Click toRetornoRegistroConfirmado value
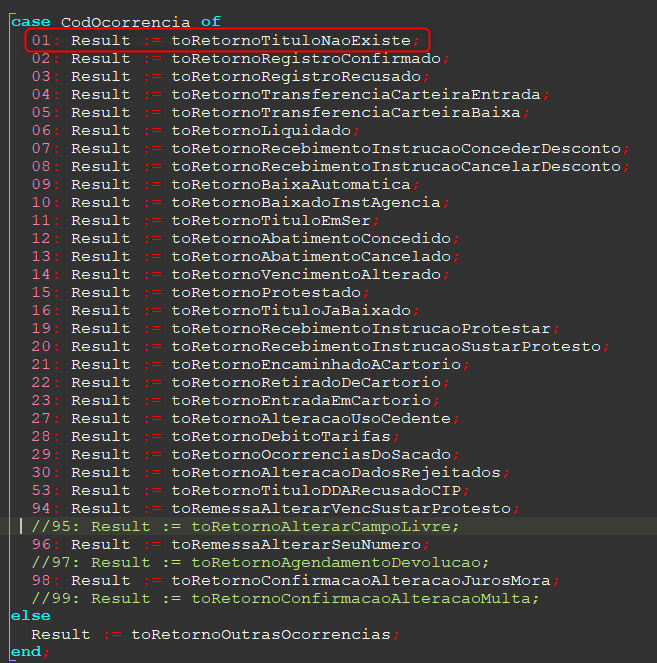Viewport: 657px width, 663px height. [306, 58]
